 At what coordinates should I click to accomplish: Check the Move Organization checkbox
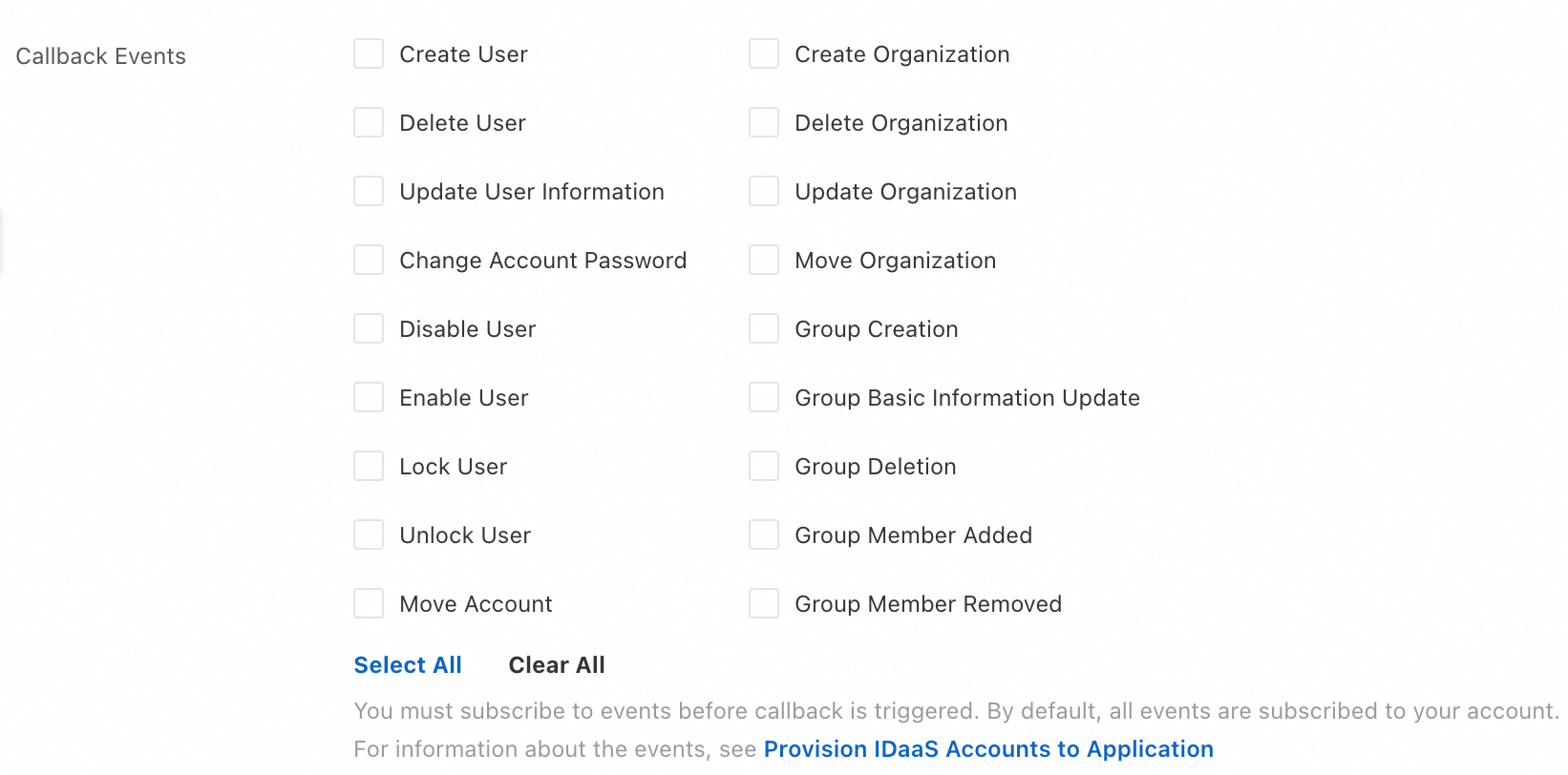tap(764, 261)
